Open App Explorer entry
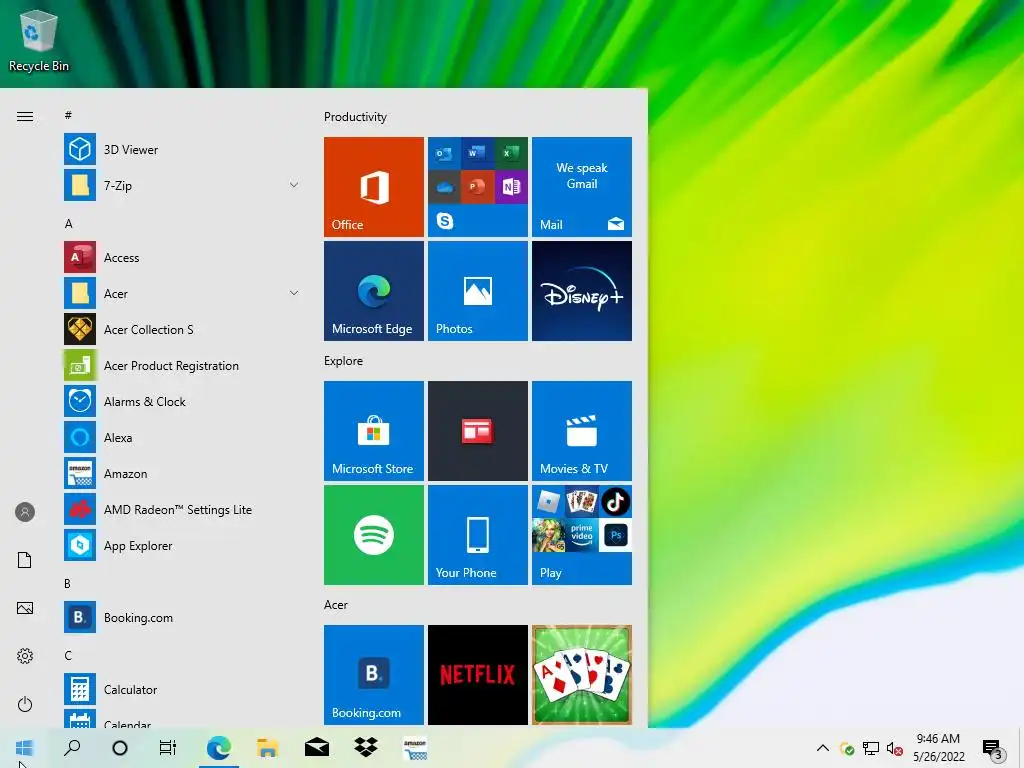This screenshot has height=768, width=1024. (x=182, y=545)
